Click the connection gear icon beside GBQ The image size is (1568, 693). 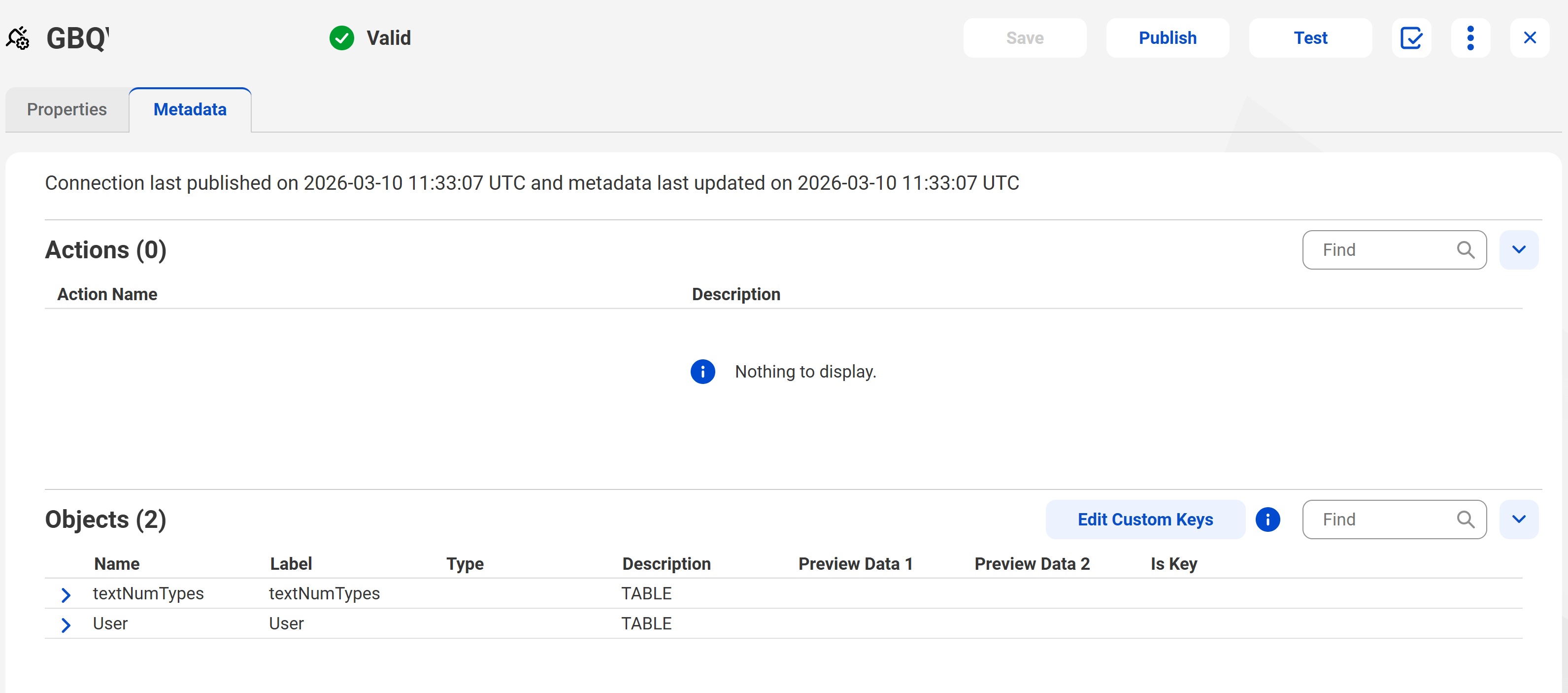pyautogui.click(x=18, y=38)
